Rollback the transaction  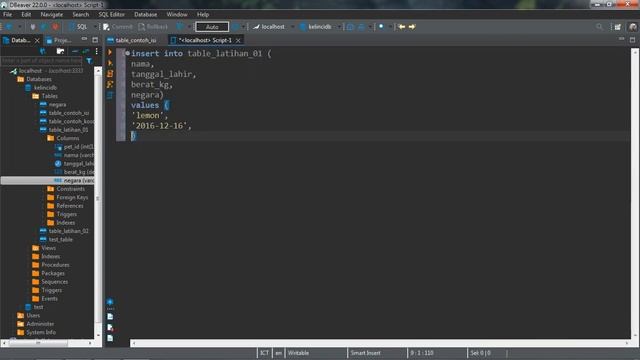[x=153, y=27]
